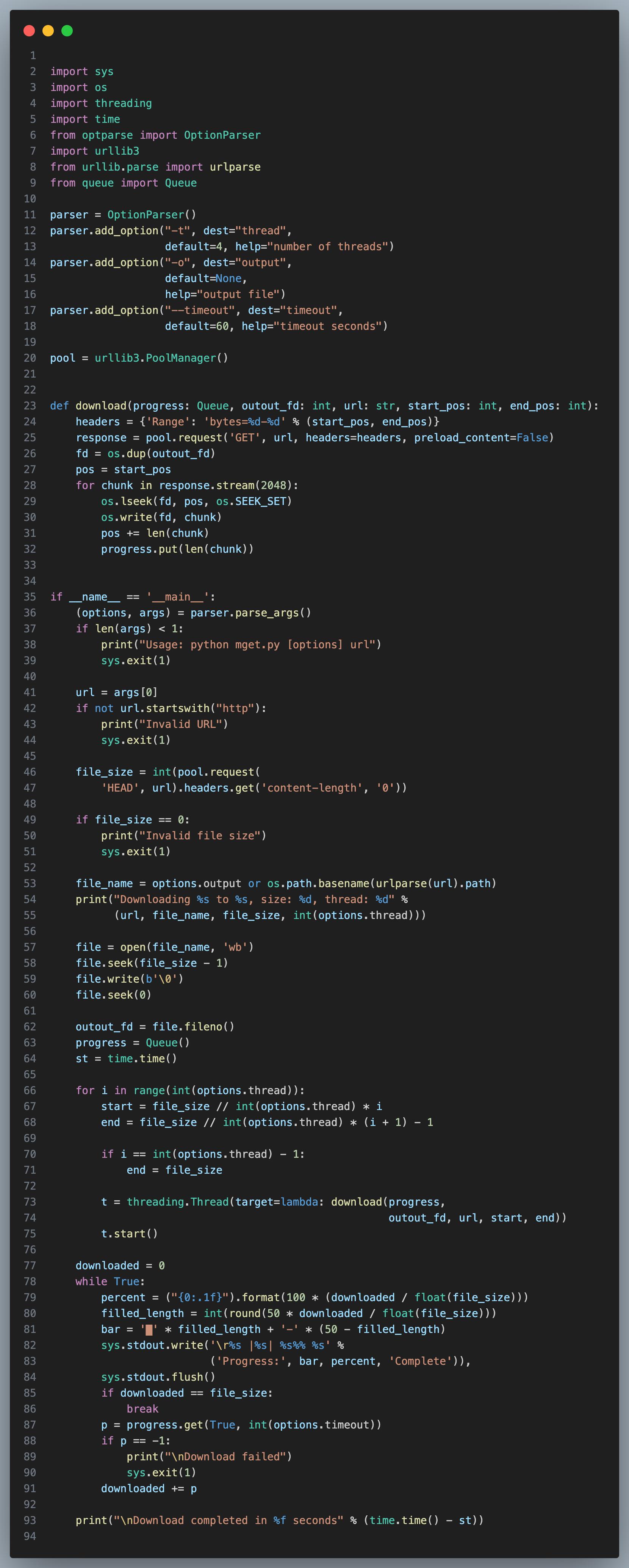Click 'from queue import Queue' text

(x=124, y=183)
